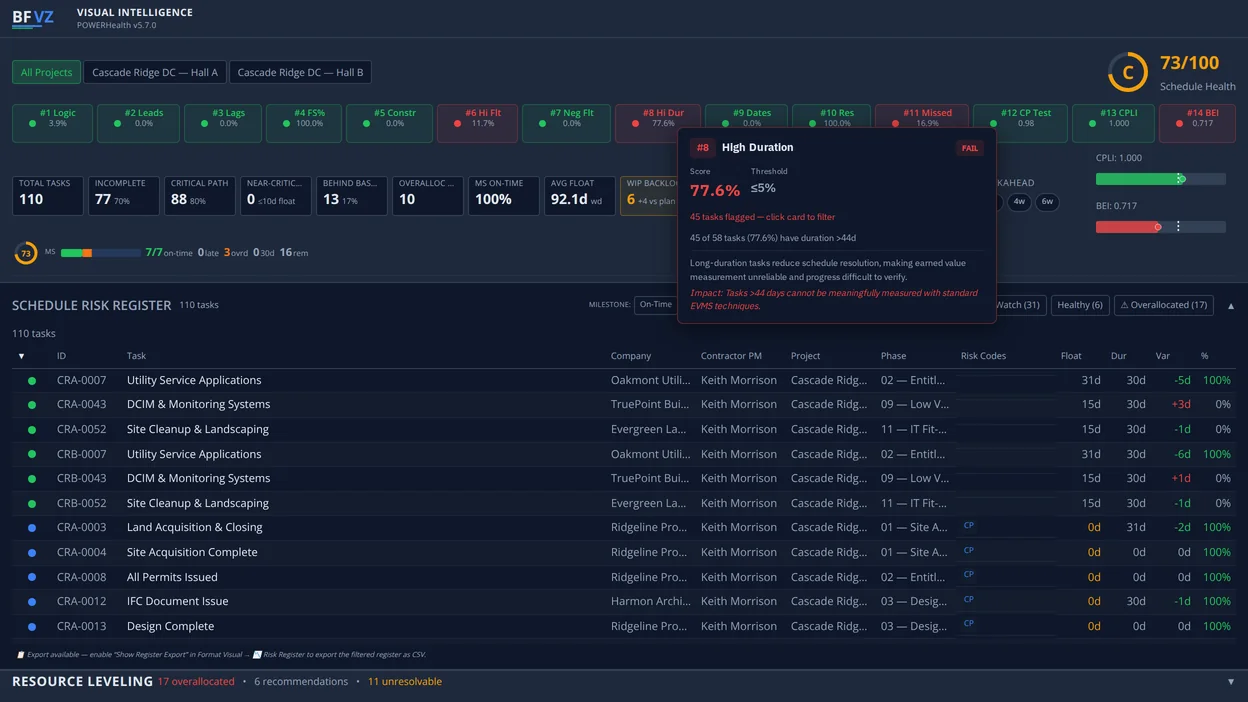Image resolution: width=1248 pixels, height=702 pixels.
Task: Click CP risk code badge for CRA-0003
Action: (968, 525)
